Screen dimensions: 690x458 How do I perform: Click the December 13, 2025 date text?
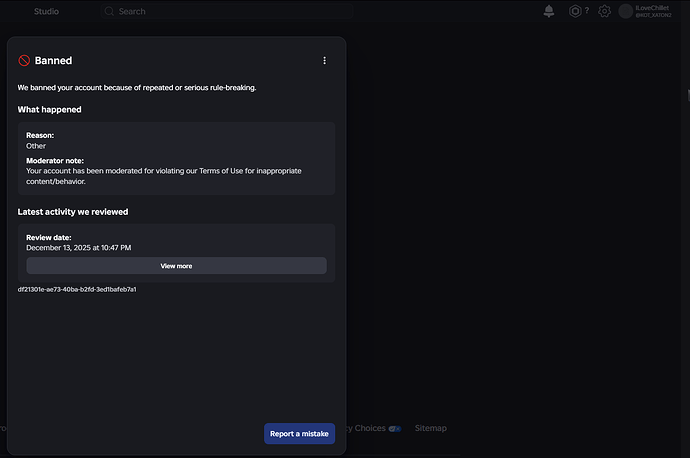point(78,248)
